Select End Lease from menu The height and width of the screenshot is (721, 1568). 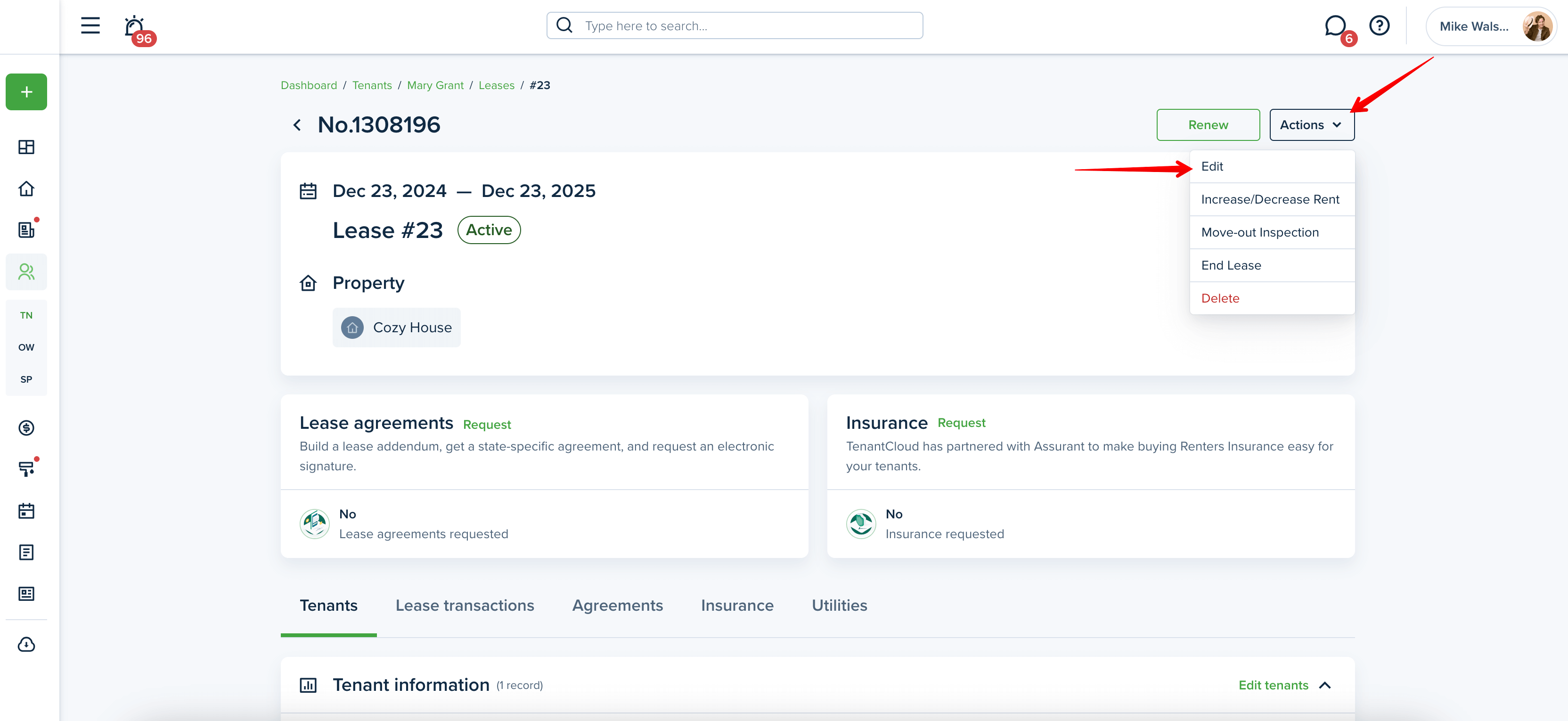pyautogui.click(x=1272, y=265)
